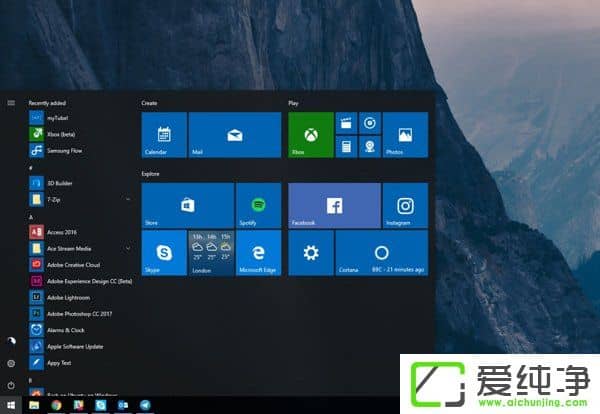Open the Cortana tile
Image resolution: width=600 pixels, height=414 pixels.
382,253
